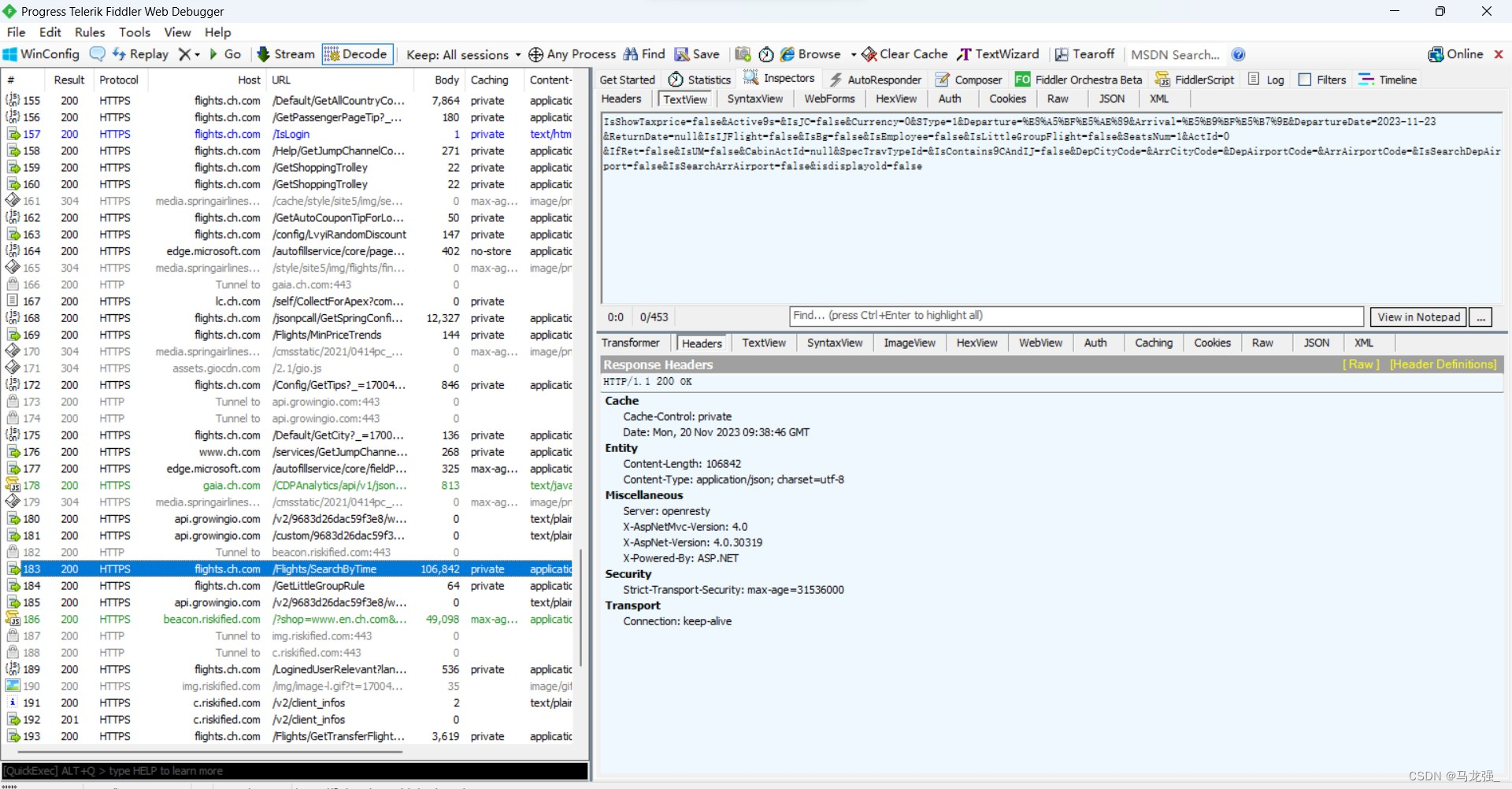Open the Timeline tab
1512x789 pixels.
click(x=1388, y=80)
